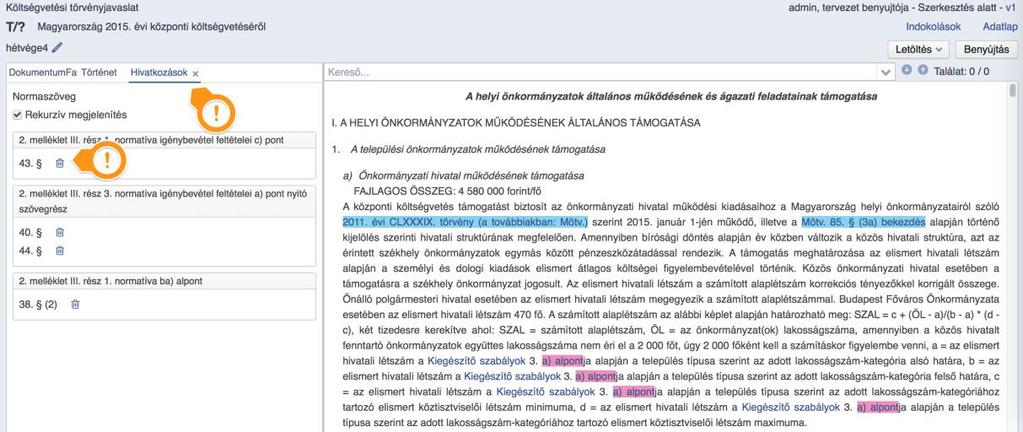This screenshot has height=432, width=1023.
Task: Click the italic title 'A helyi önkormányzatok általános működésének…'
Action: pyautogui.click(x=671, y=97)
